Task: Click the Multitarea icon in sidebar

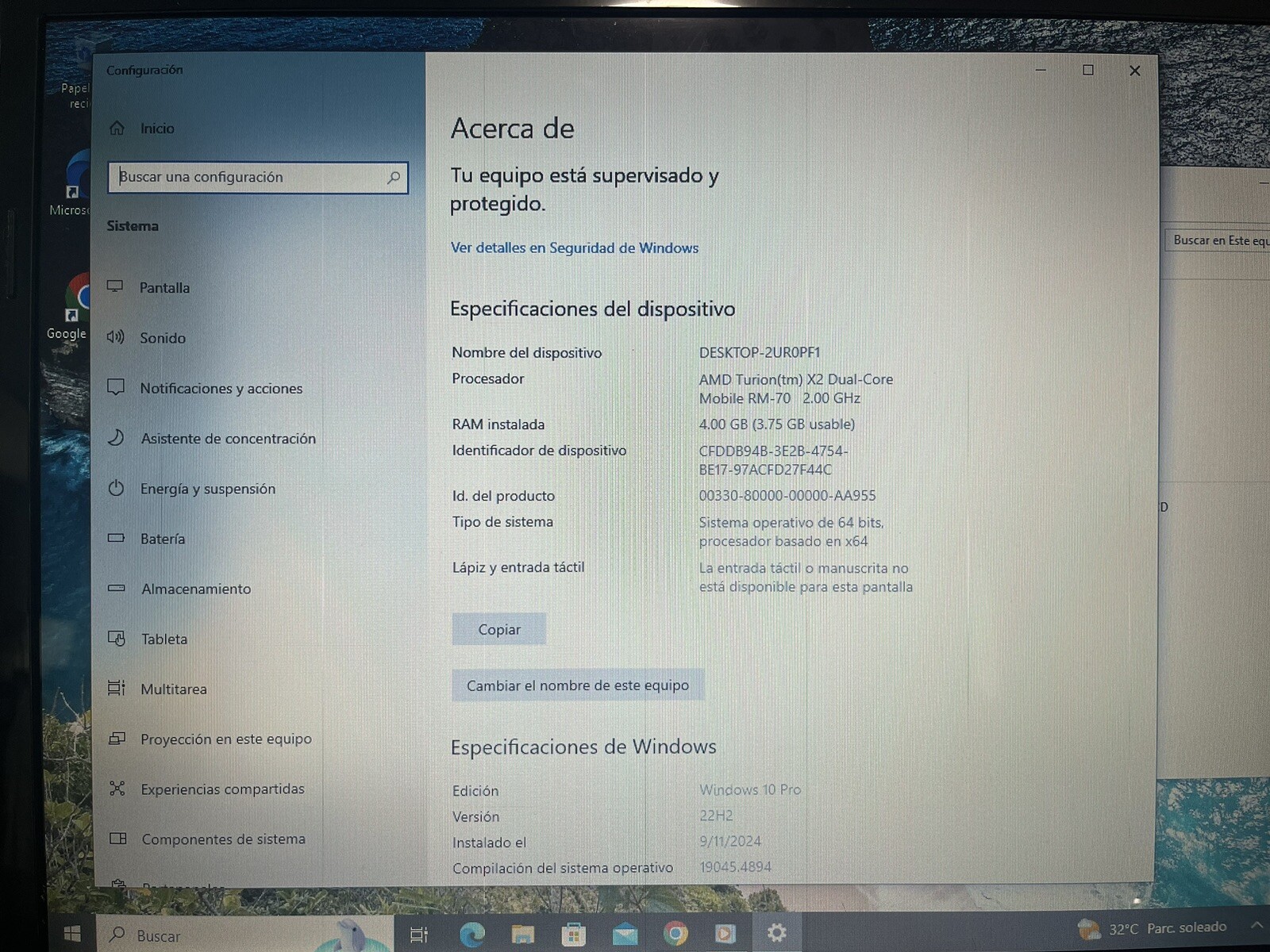Action: click(x=117, y=689)
